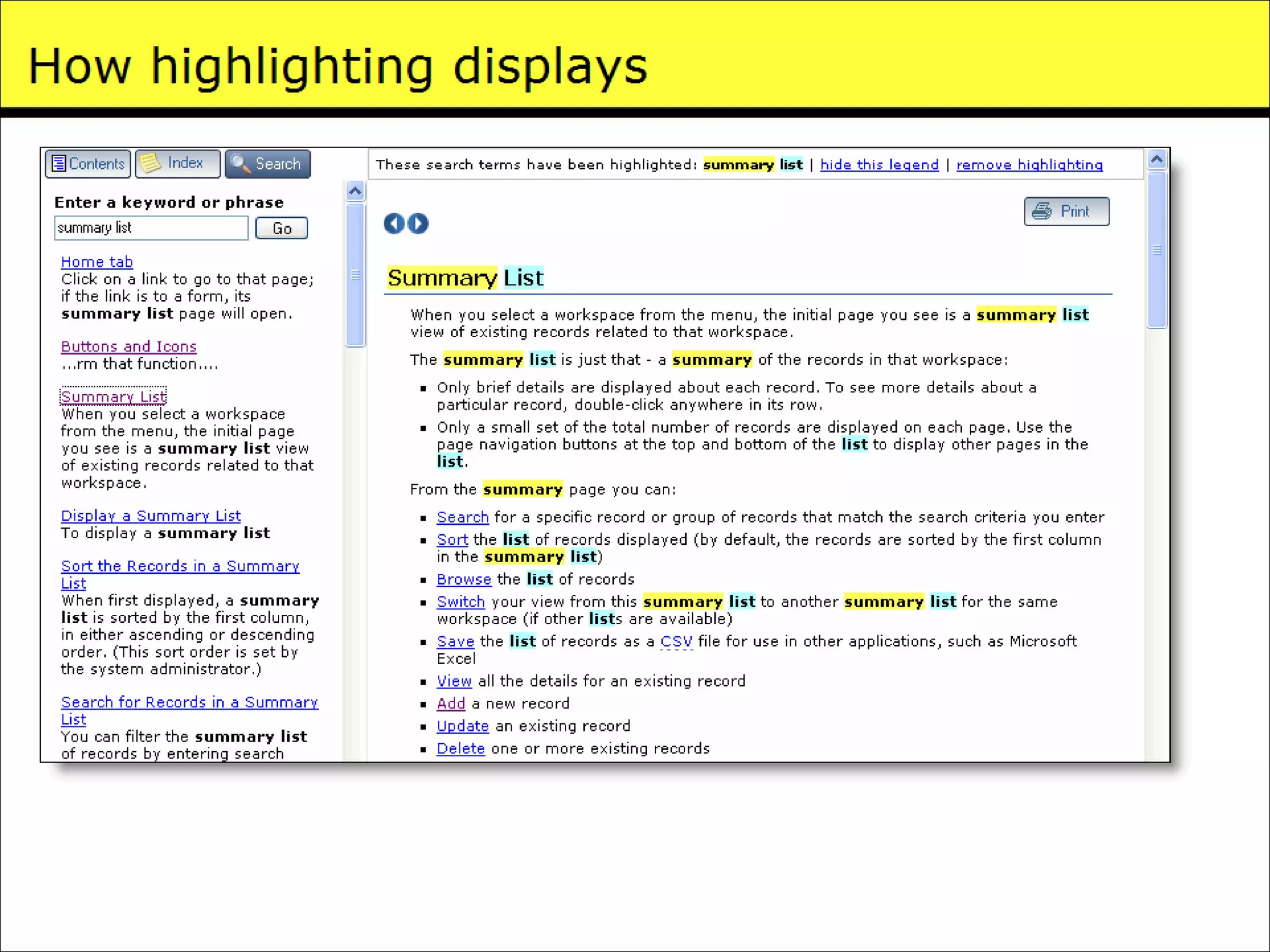This screenshot has height=952, width=1270.
Task: Click the next topic arrow icon
Action: coord(419,223)
